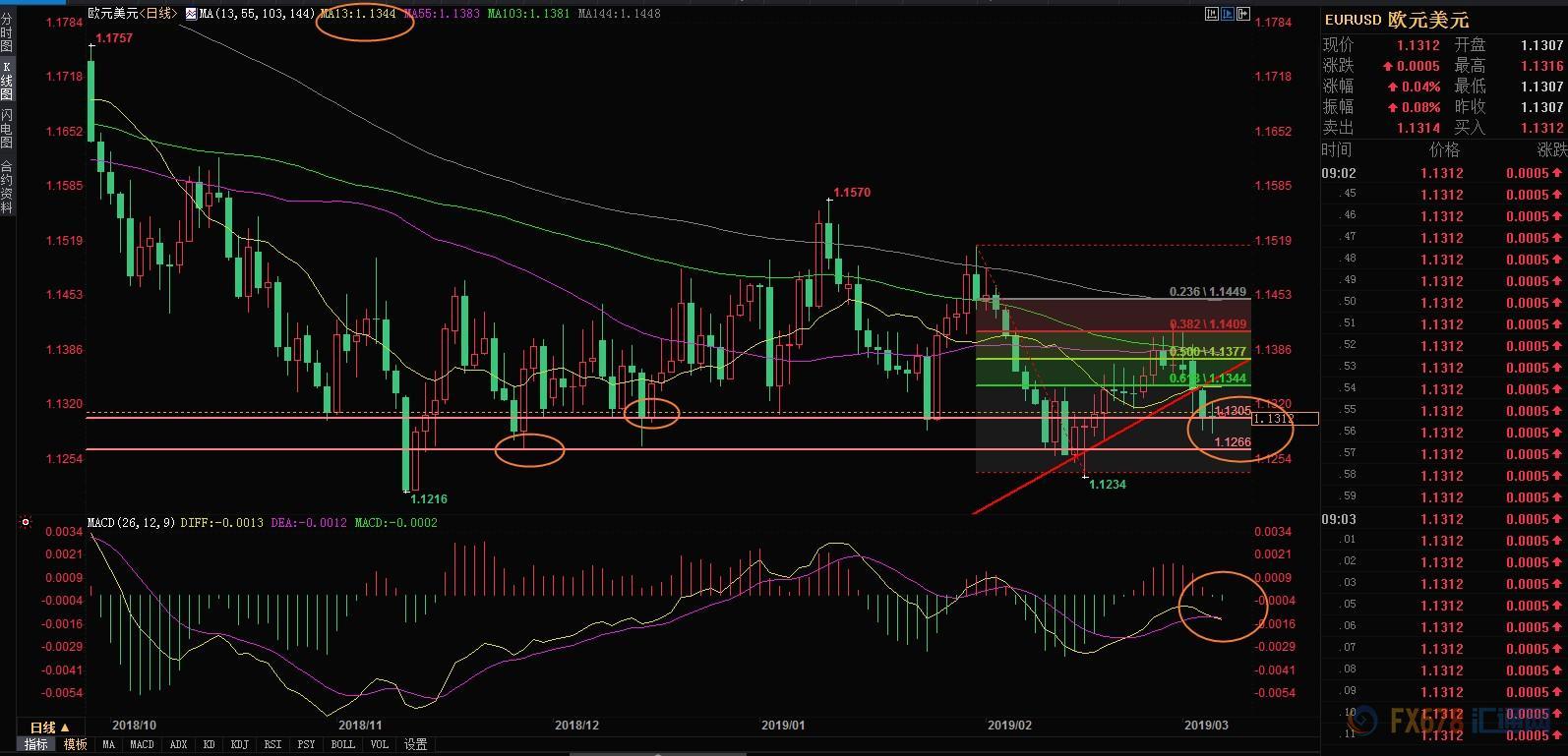Apply the PSY indicator
This screenshot has height=756, width=1568.
click(x=306, y=745)
